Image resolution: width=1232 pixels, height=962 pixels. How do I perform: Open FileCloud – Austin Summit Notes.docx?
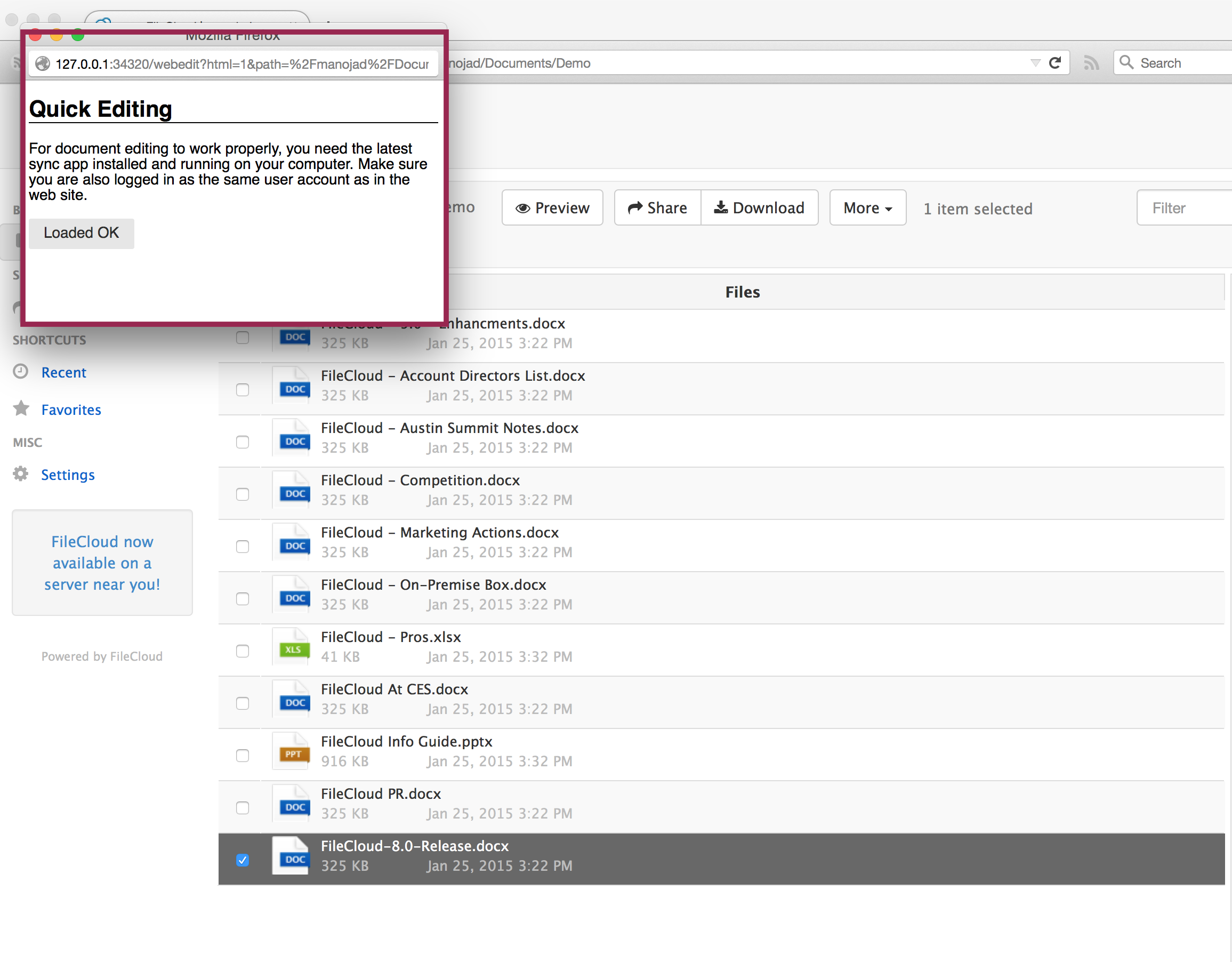pos(449,428)
